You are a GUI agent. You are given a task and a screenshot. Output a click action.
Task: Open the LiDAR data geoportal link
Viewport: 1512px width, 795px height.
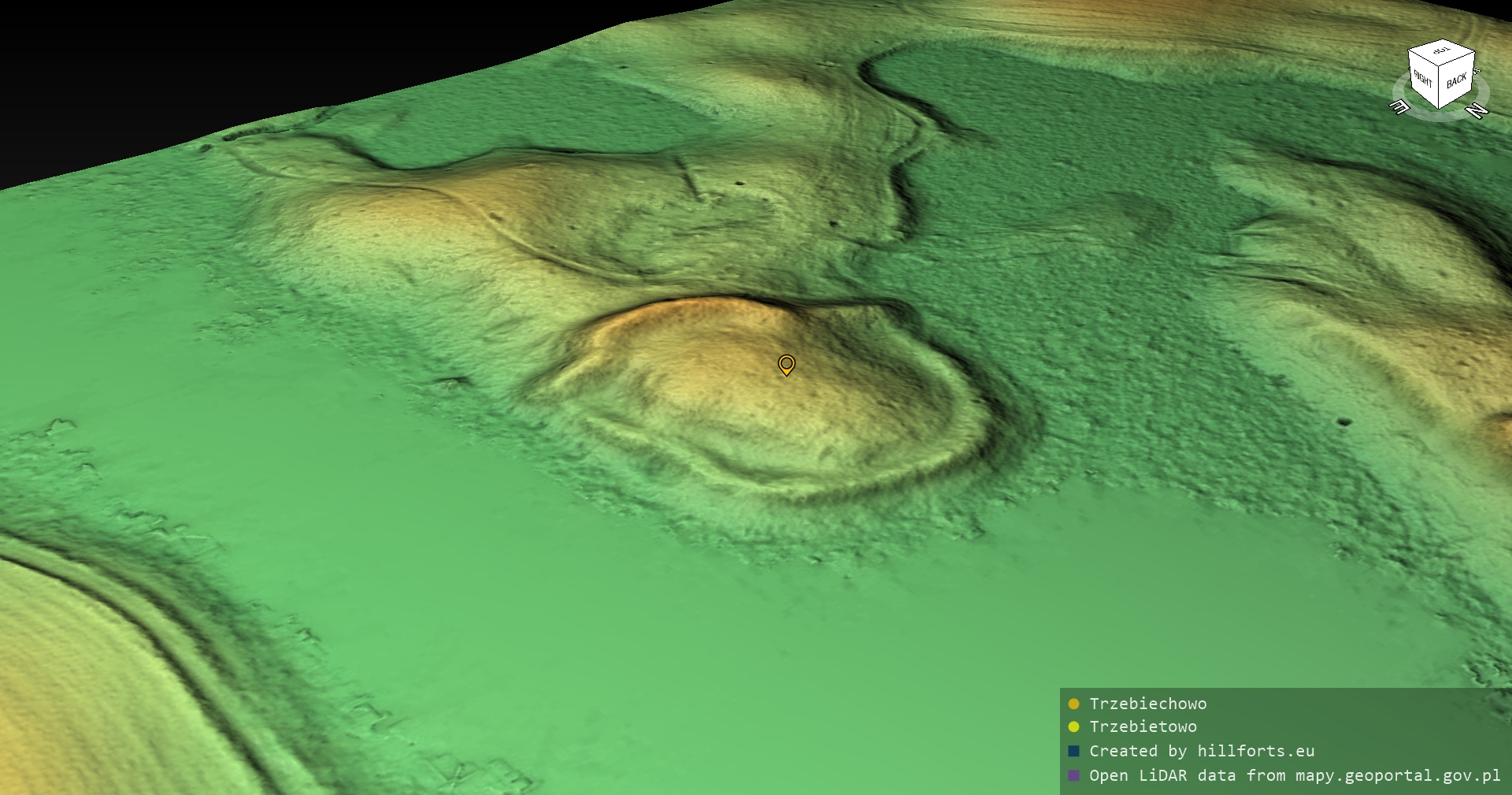(1294, 775)
